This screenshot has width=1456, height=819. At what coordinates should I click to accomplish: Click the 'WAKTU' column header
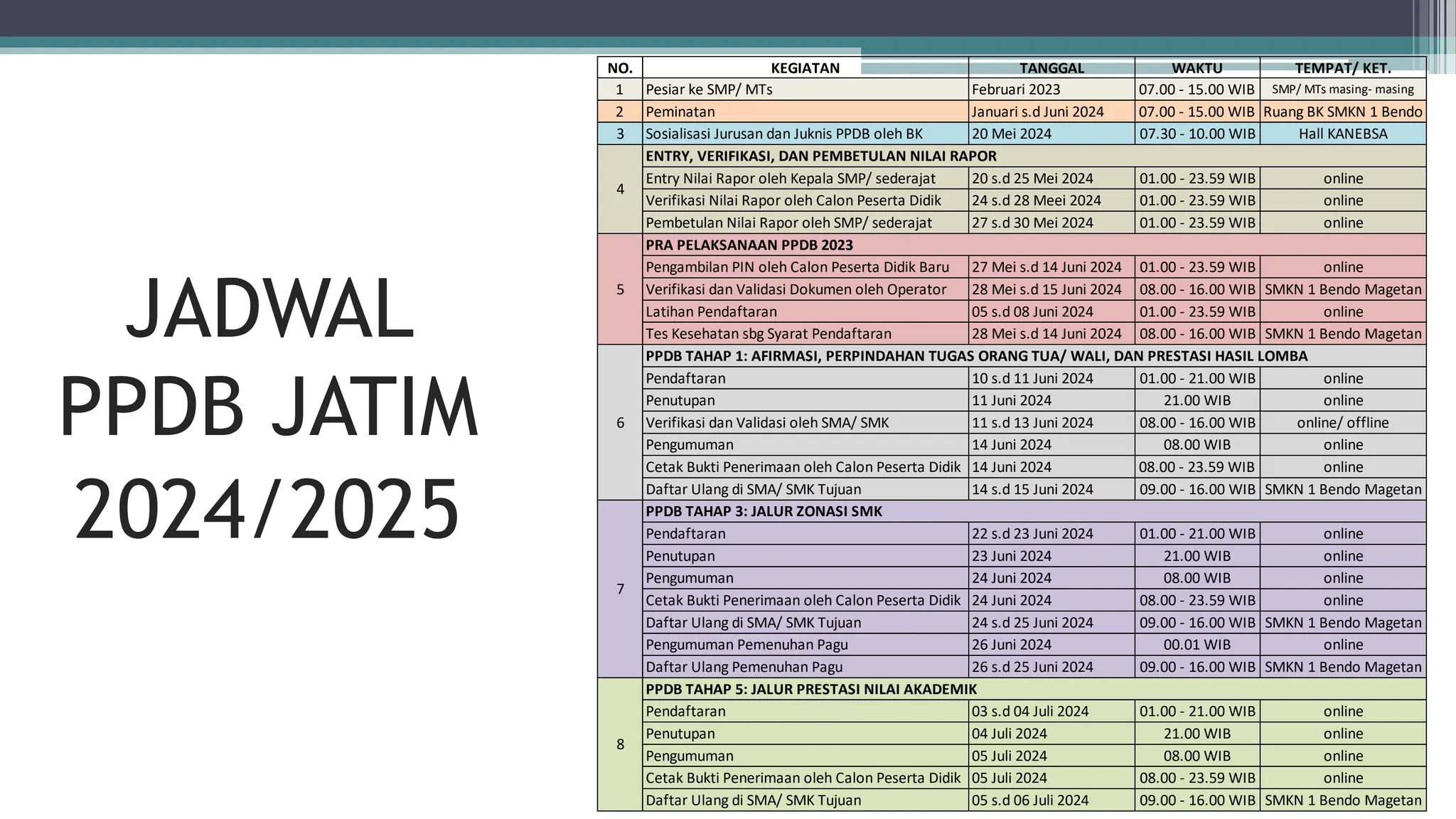point(1197,68)
